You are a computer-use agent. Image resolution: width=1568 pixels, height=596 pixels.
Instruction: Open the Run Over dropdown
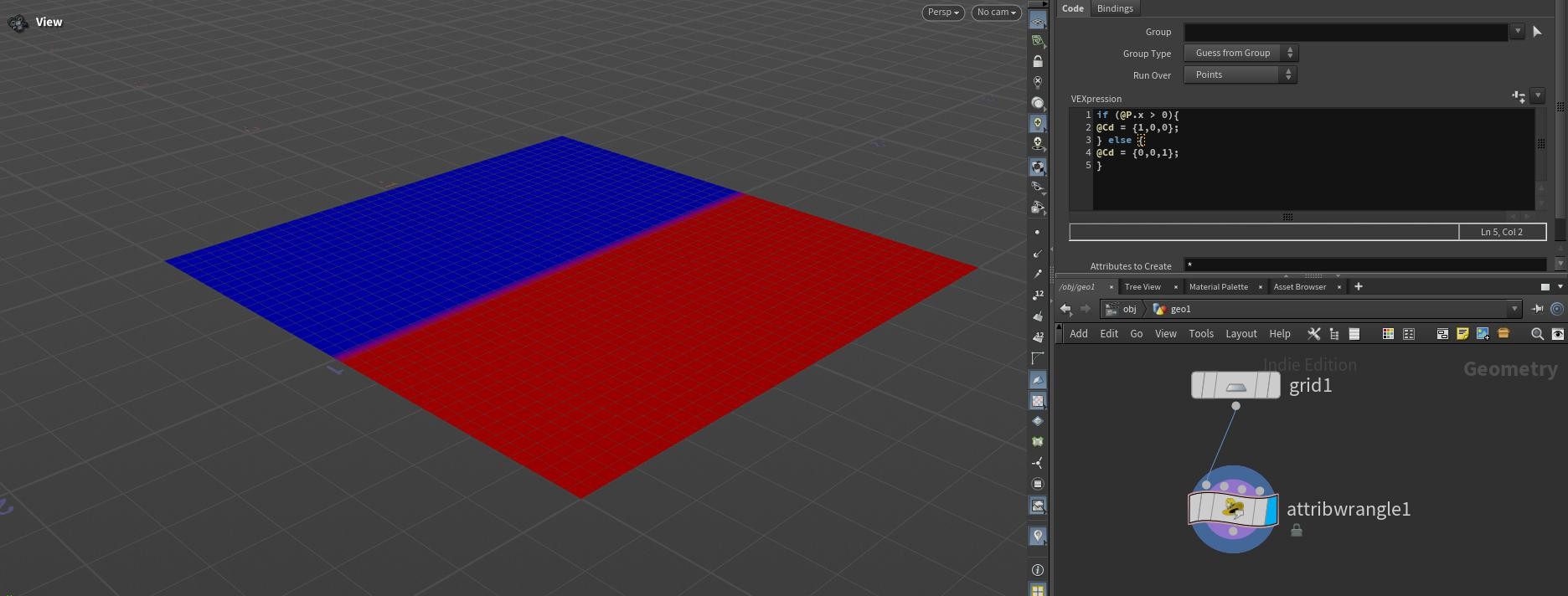pos(1240,74)
